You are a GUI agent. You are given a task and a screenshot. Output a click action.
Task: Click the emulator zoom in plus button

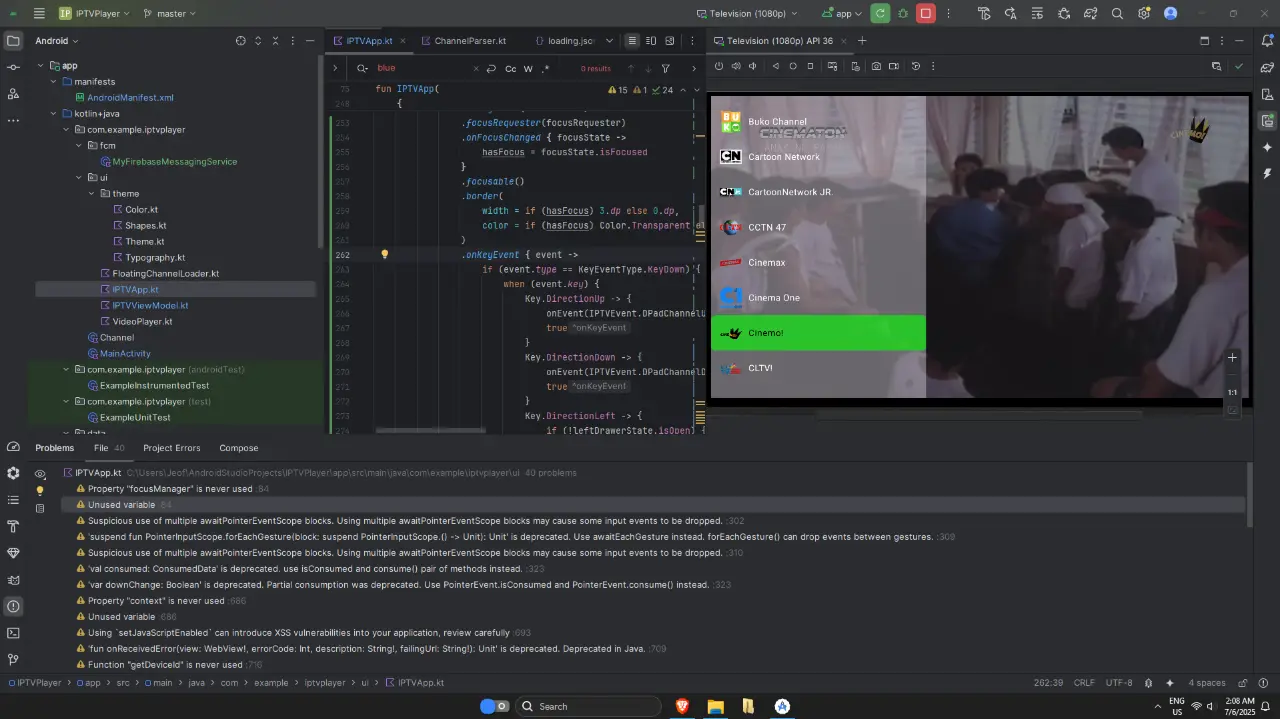1232,357
